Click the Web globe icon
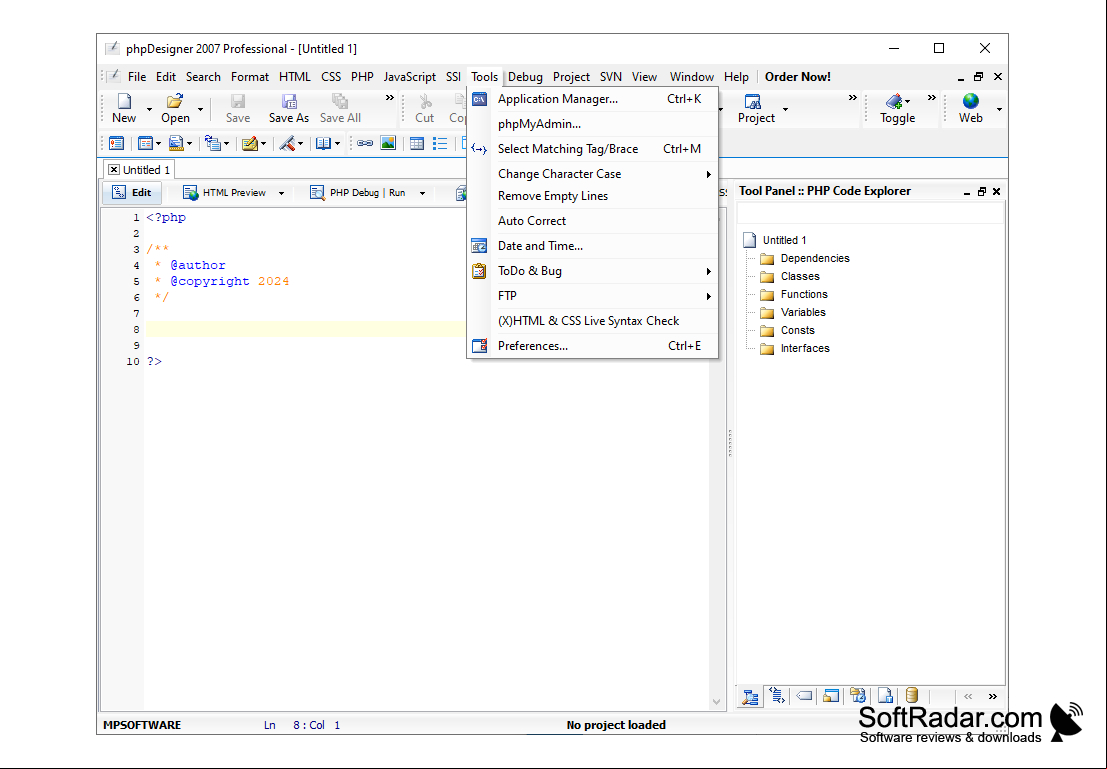The height and width of the screenshot is (769, 1107). [971, 101]
